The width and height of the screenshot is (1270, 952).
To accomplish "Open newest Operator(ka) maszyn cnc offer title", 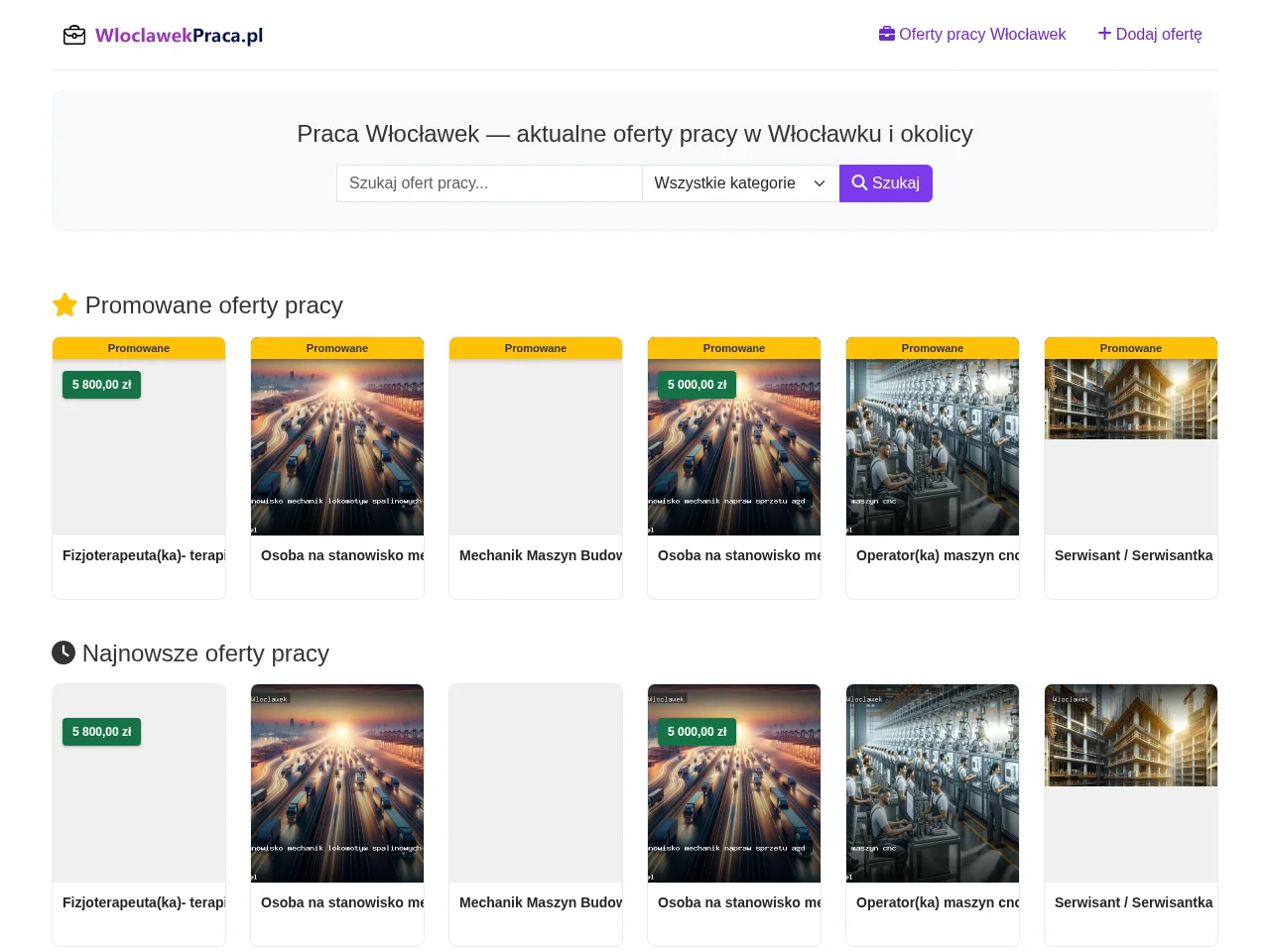I will [938, 902].
